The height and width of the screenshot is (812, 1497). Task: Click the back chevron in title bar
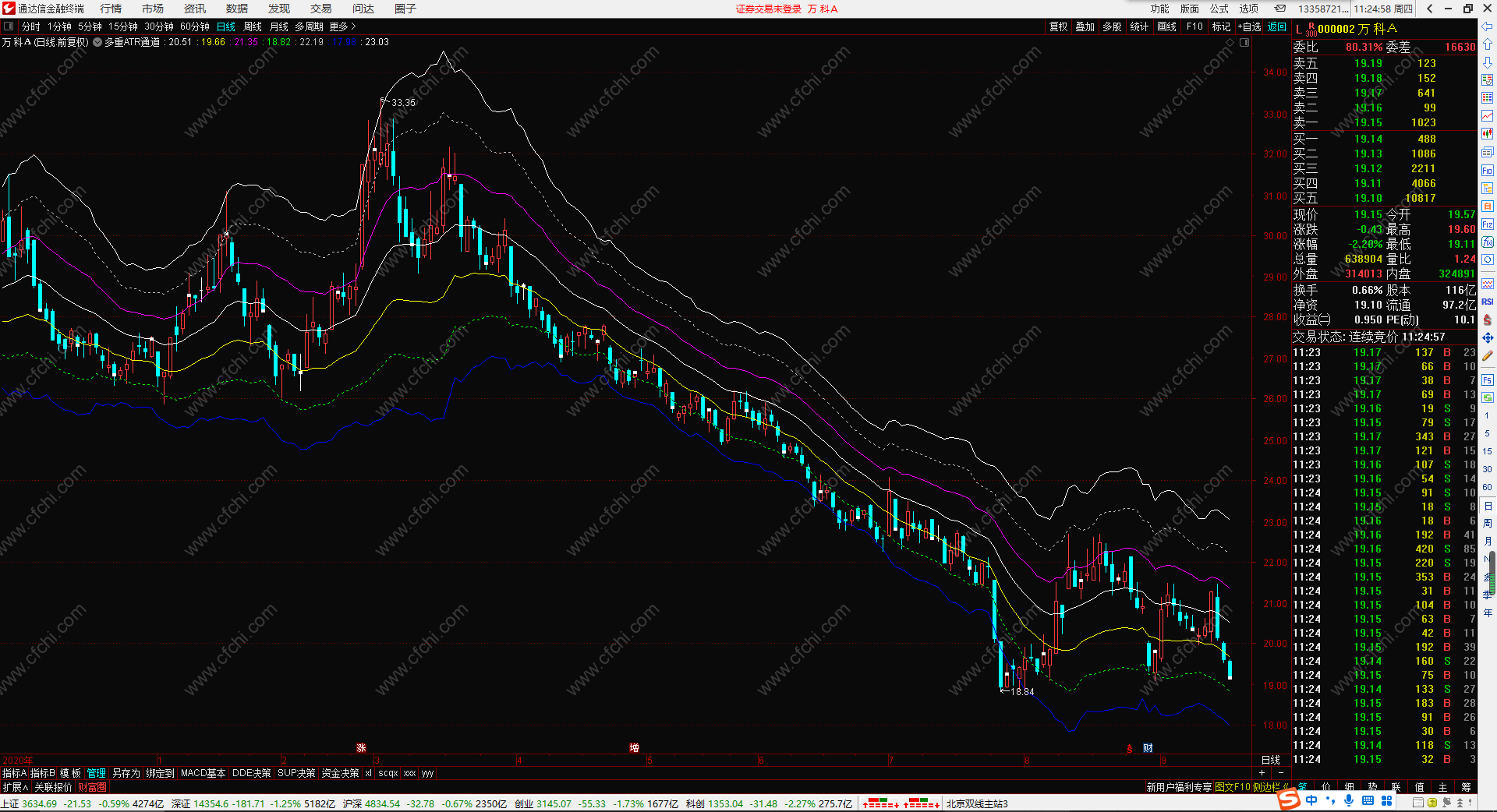(x=1429, y=9)
